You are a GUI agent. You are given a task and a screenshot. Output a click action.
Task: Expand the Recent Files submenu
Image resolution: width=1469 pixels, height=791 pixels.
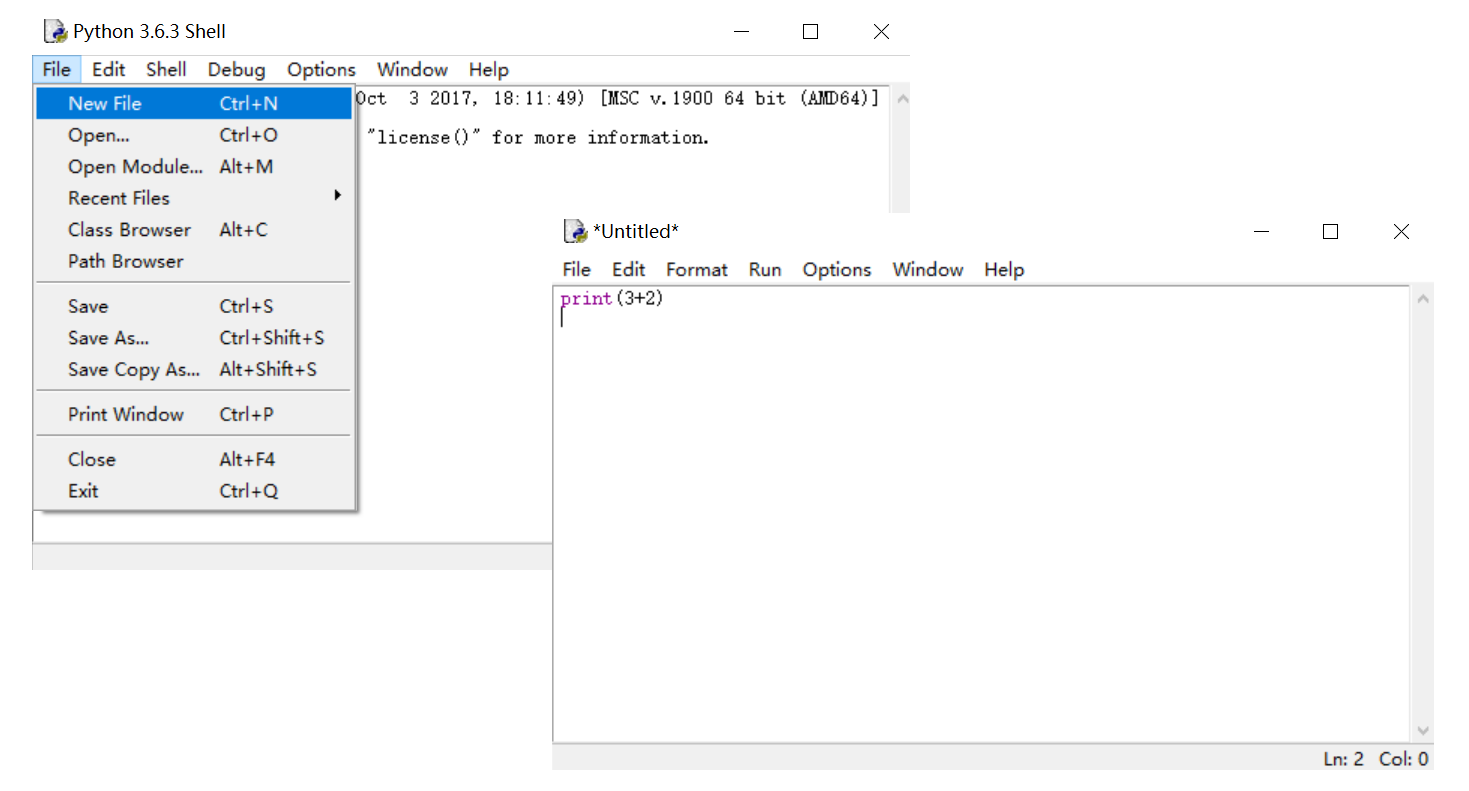click(x=194, y=198)
